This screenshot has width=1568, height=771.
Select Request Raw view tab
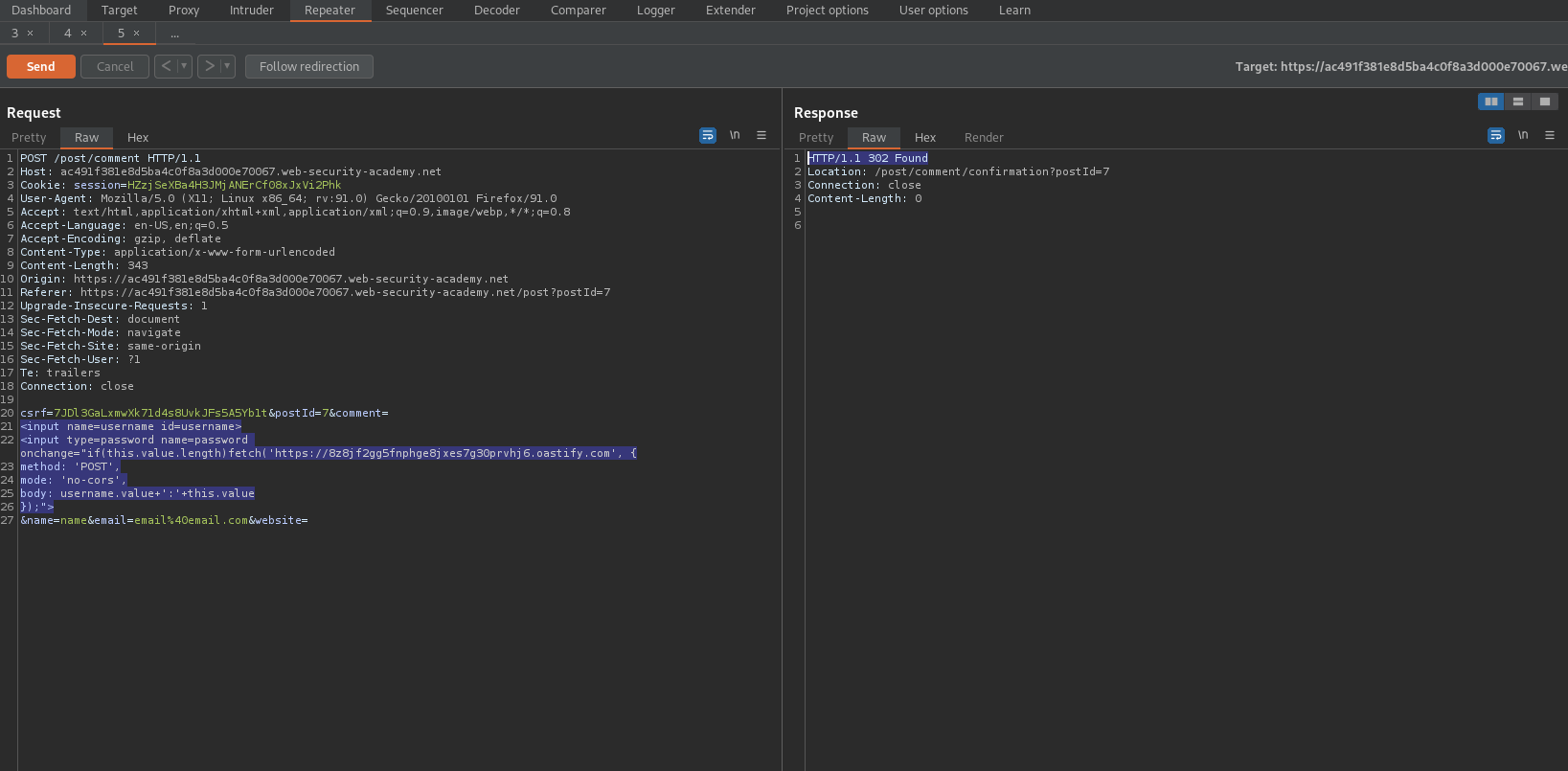coord(86,138)
